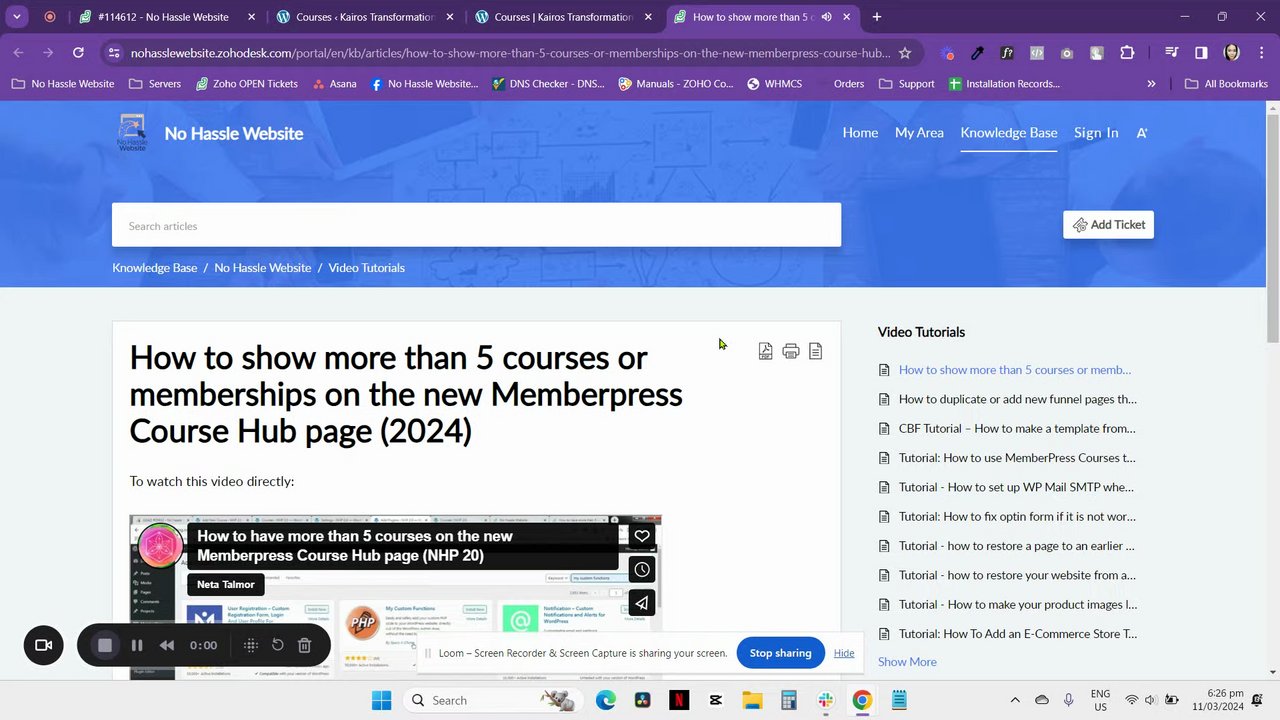Focus the Search articles field
The width and height of the screenshot is (1280, 720).
coord(476,225)
